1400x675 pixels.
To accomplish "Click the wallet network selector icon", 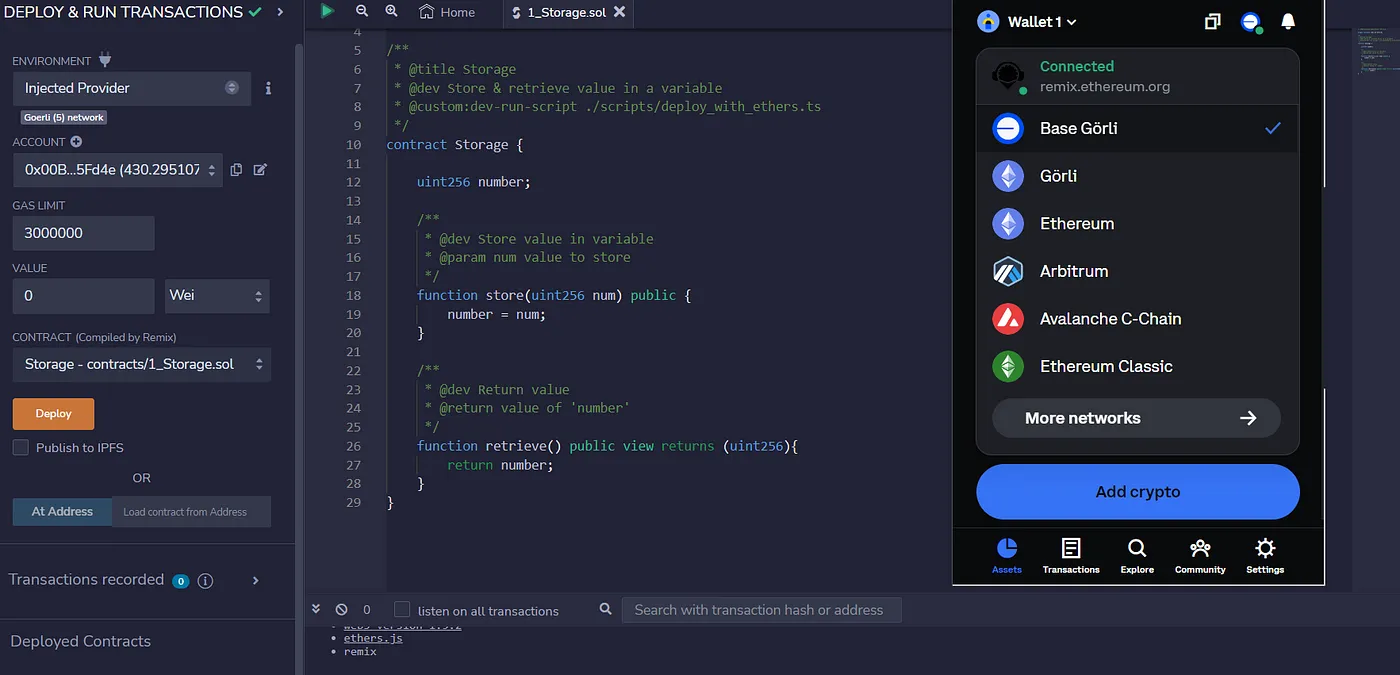I will pyautogui.click(x=1250, y=21).
